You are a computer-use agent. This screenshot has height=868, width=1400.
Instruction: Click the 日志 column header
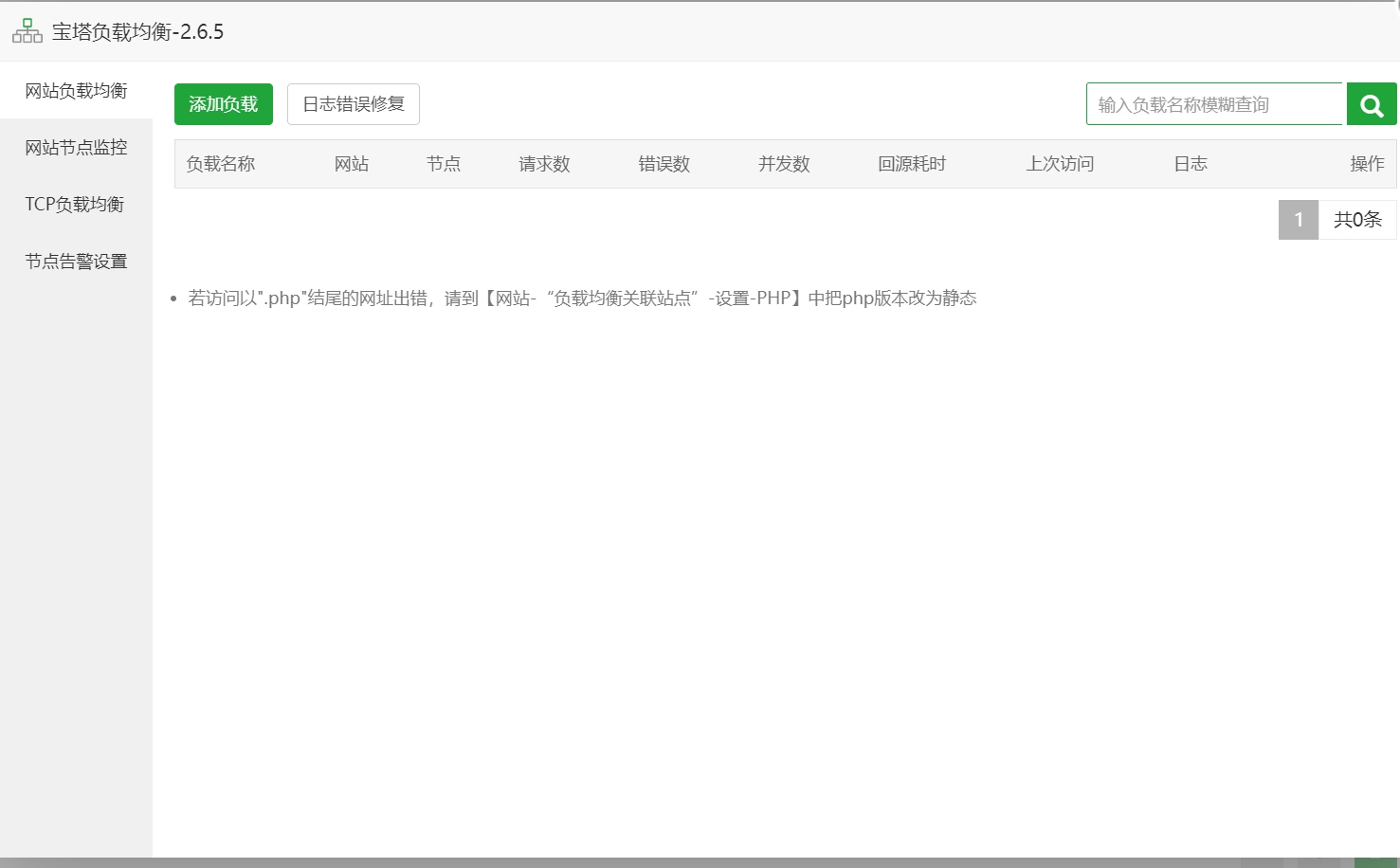[x=1191, y=164]
